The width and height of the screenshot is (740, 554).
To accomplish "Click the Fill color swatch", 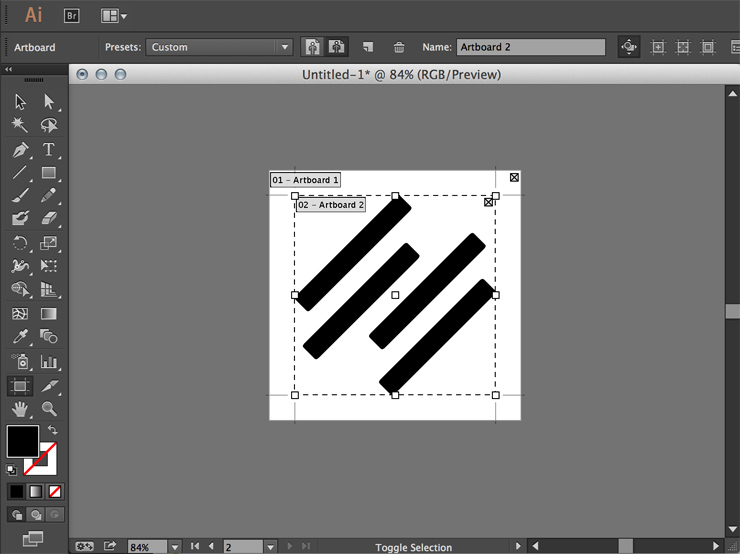I will click(23, 441).
